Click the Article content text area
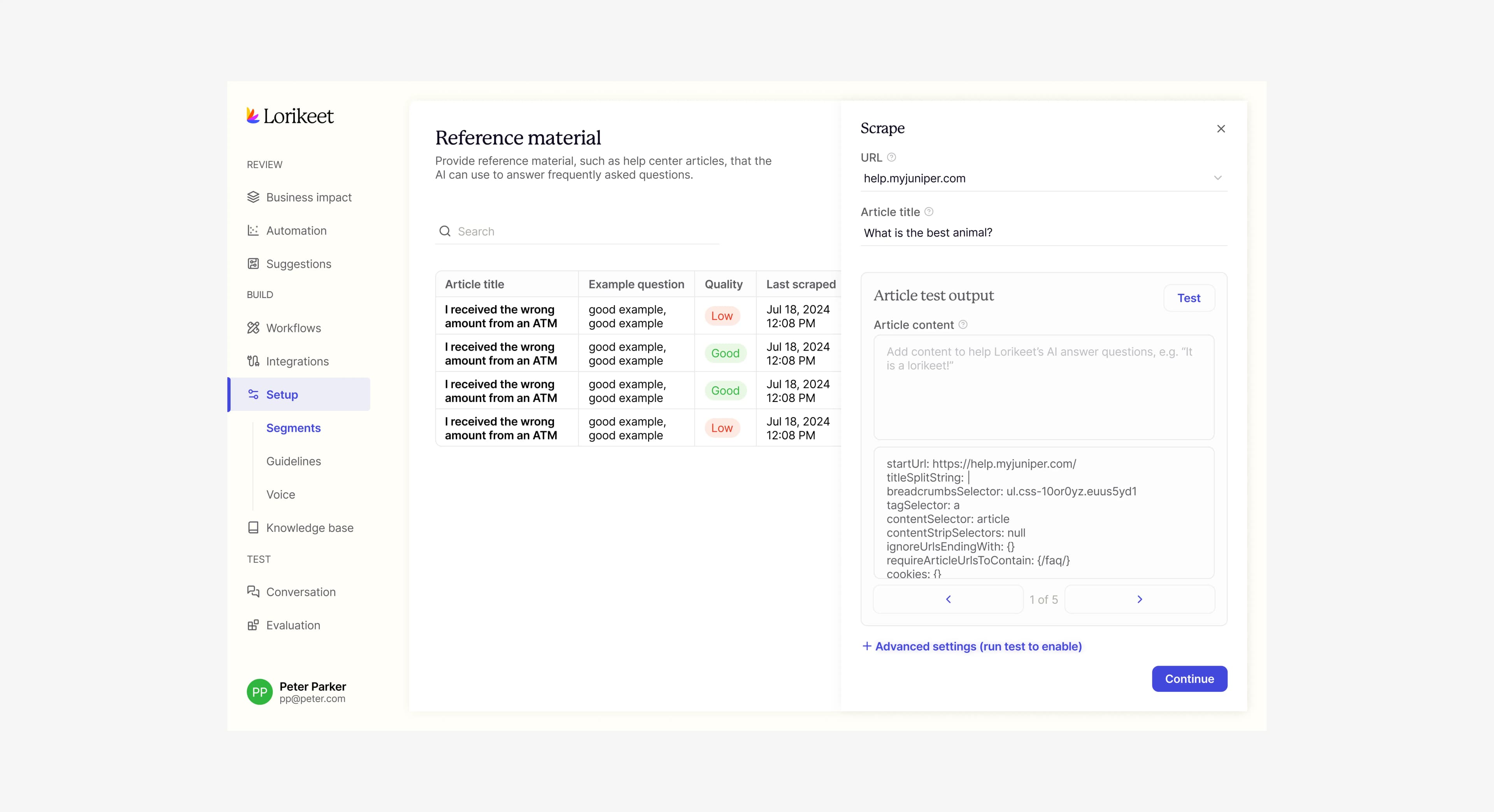The width and height of the screenshot is (1494, 812). 1043,388
